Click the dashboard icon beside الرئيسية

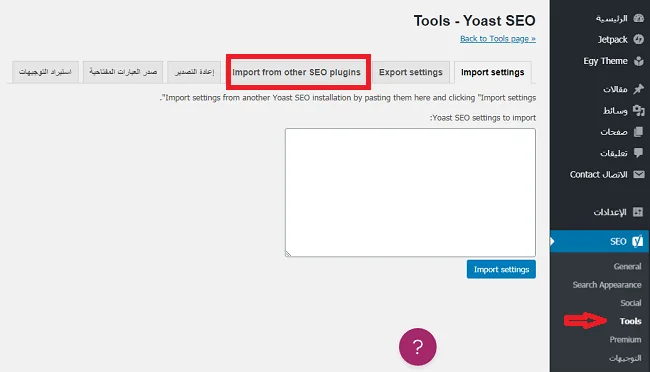point(638,18)
